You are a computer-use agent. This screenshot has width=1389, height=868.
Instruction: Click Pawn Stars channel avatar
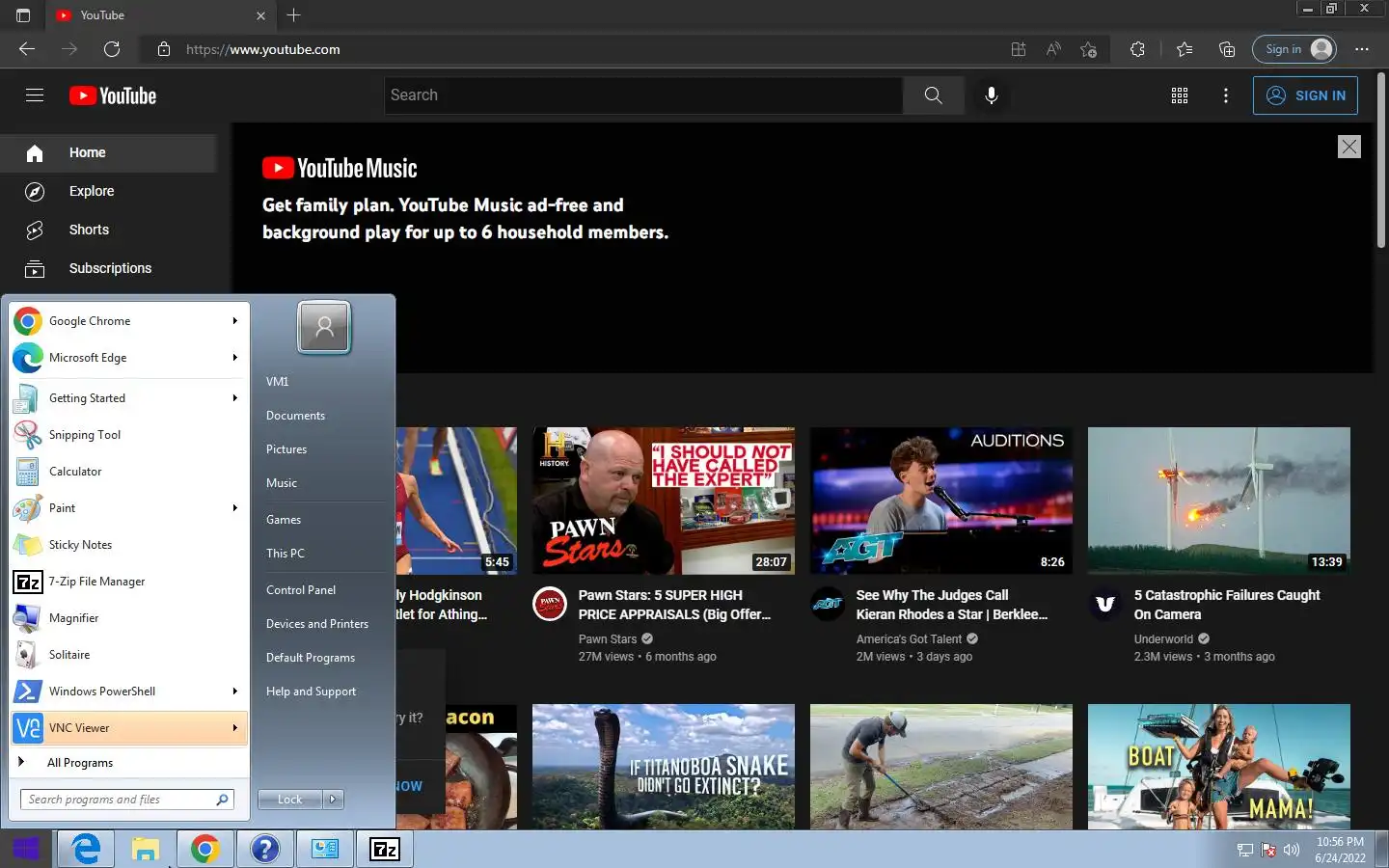click(550, 604)
